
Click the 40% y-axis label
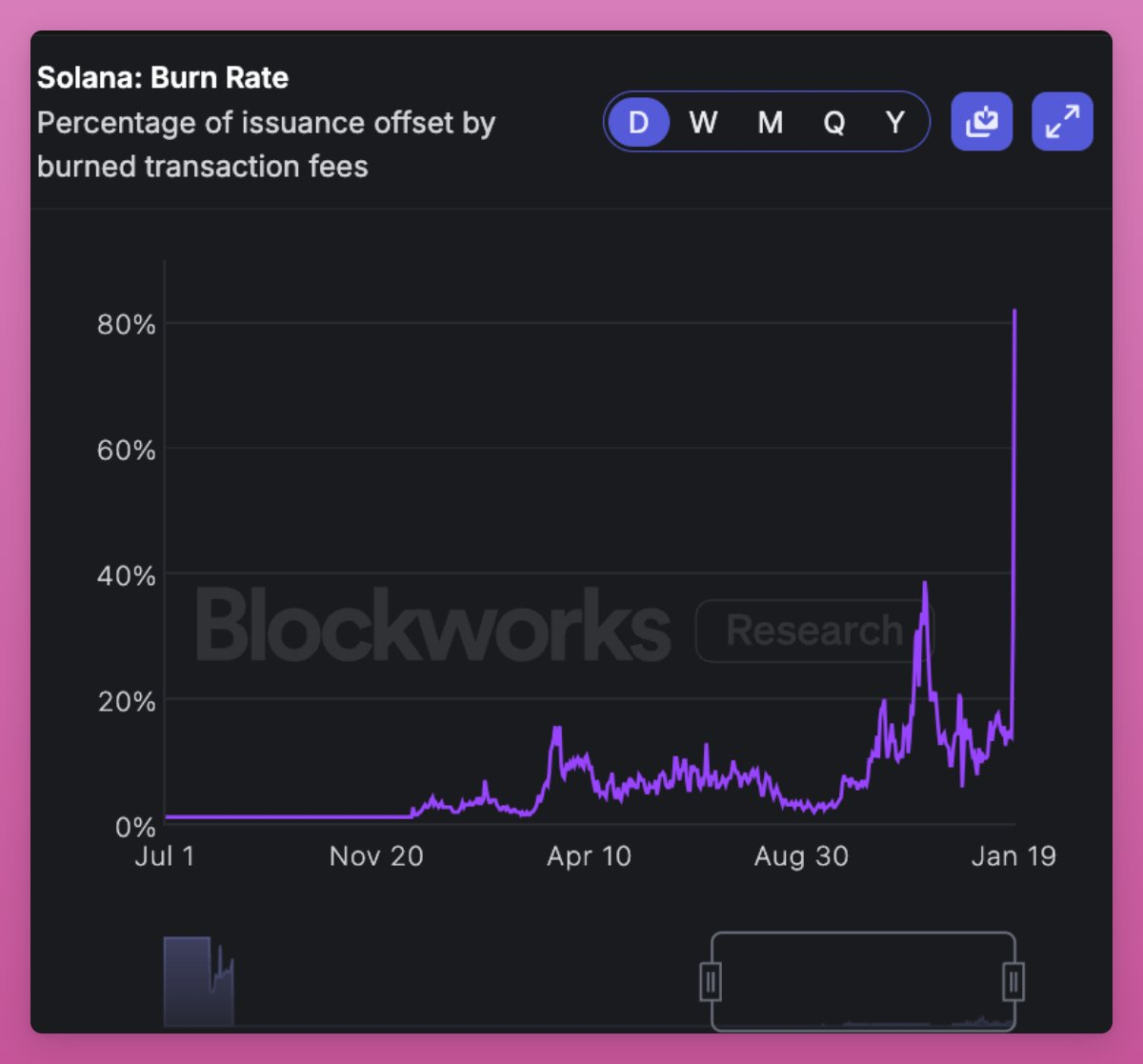tap(126, 576)
